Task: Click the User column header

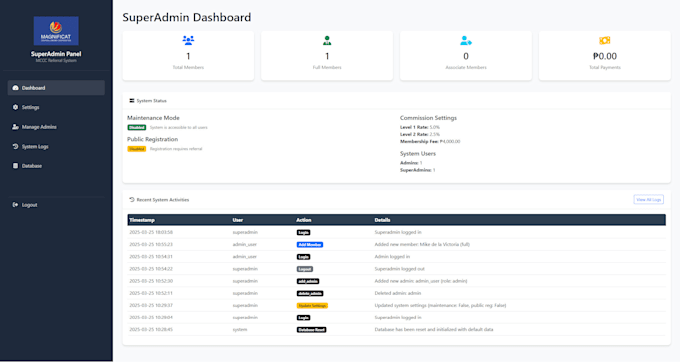Action: pos(238,220)
